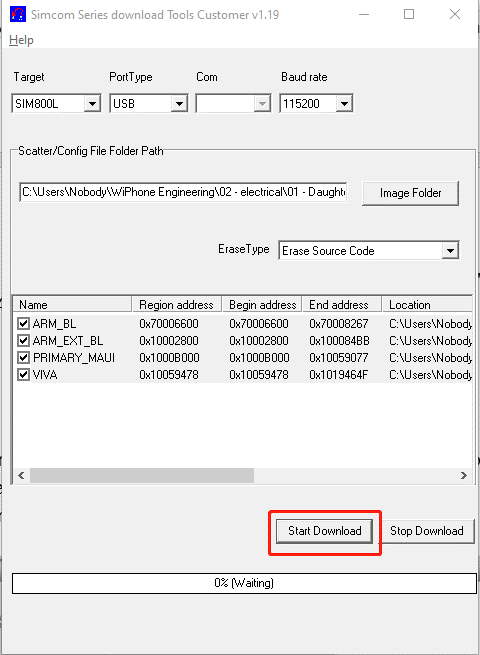This screenshot has height=655, width=480.
Task: Click the right scroll arrow of the list
Action: click(464, 475)
